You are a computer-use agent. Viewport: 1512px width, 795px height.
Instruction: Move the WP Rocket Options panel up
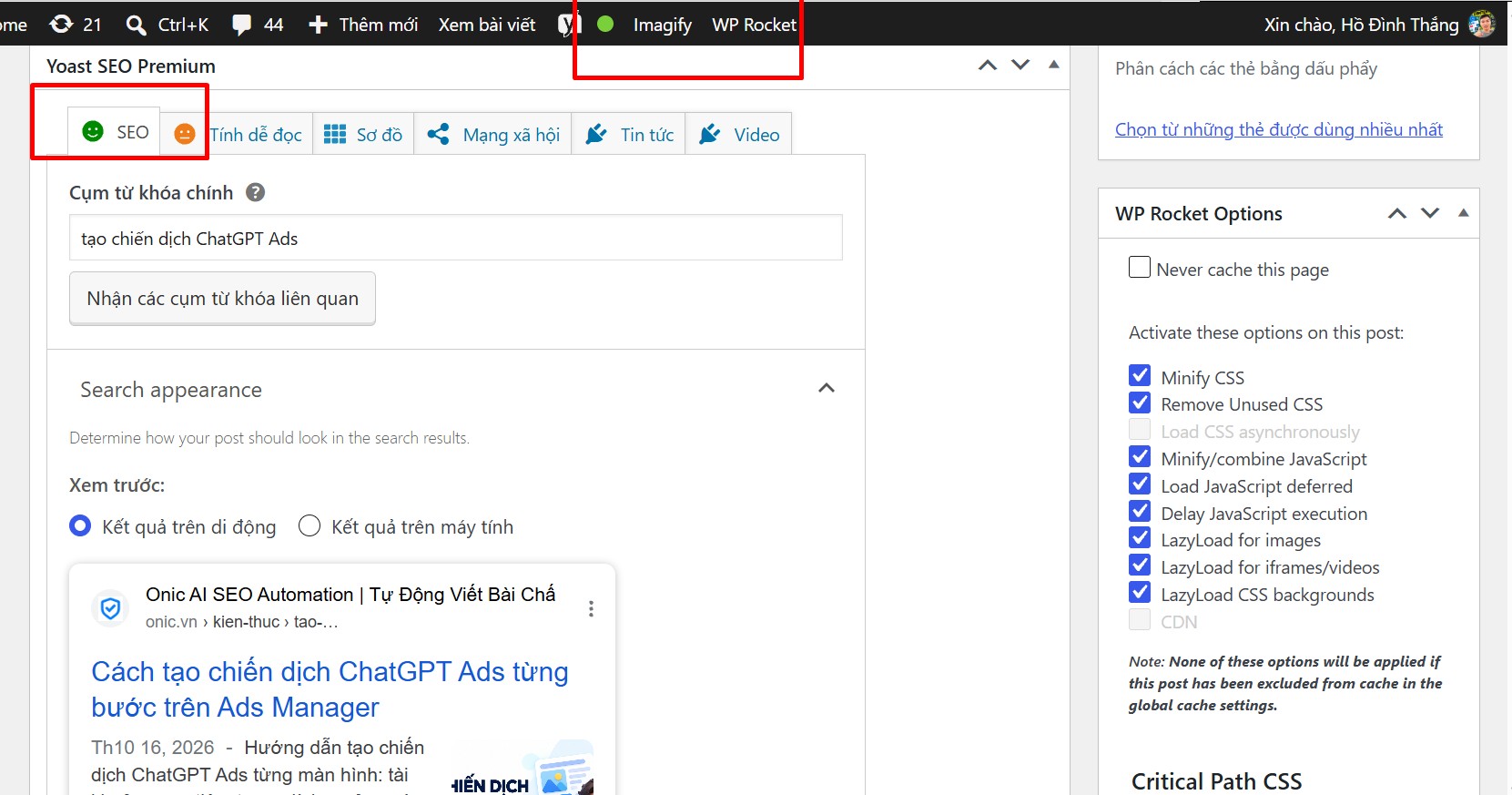(x=1397, y=213)
